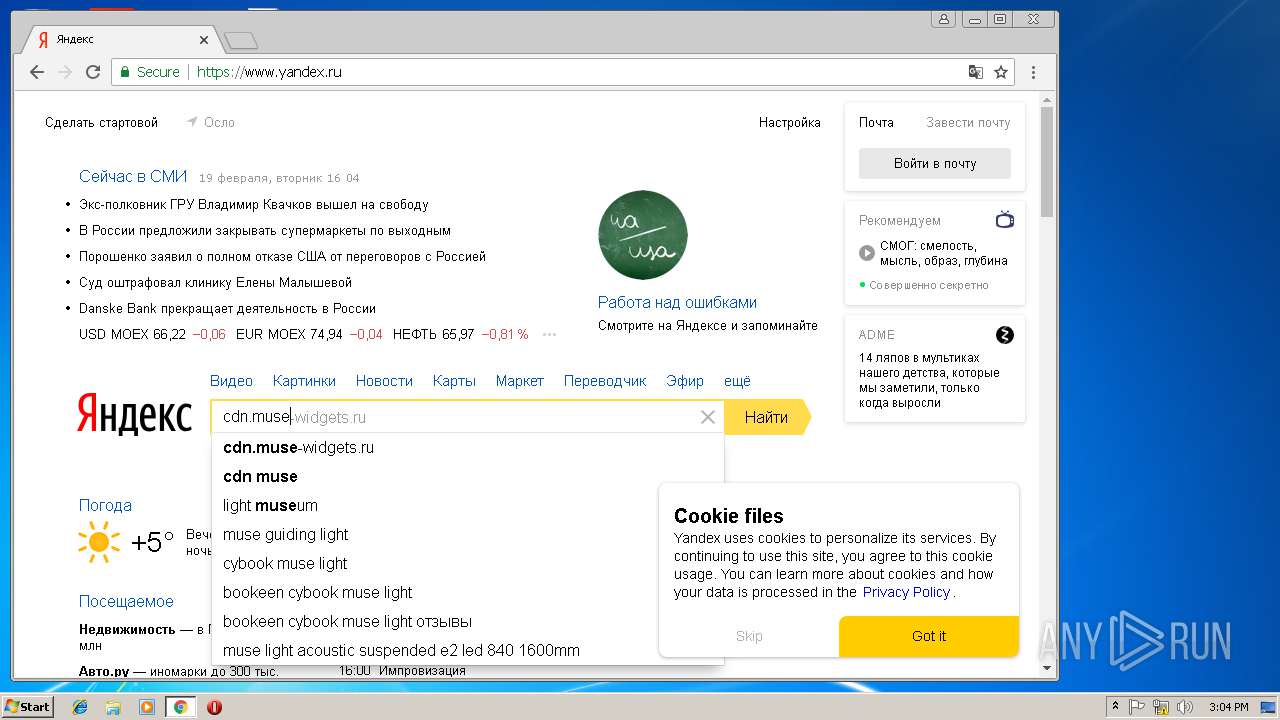Screen dimensions: 1280x720
Task: Open the Эфир service tab
Action: point(685,381)
